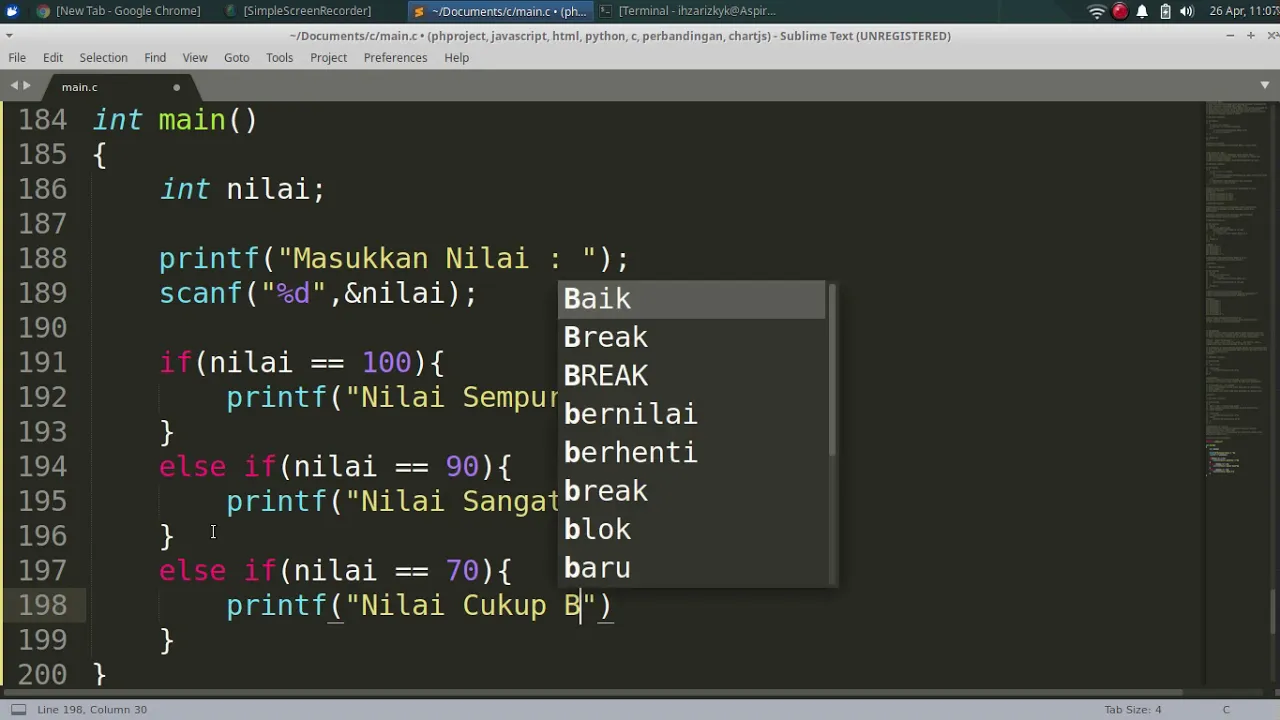Click 'int nilai;' declaration

pos(242,189)
